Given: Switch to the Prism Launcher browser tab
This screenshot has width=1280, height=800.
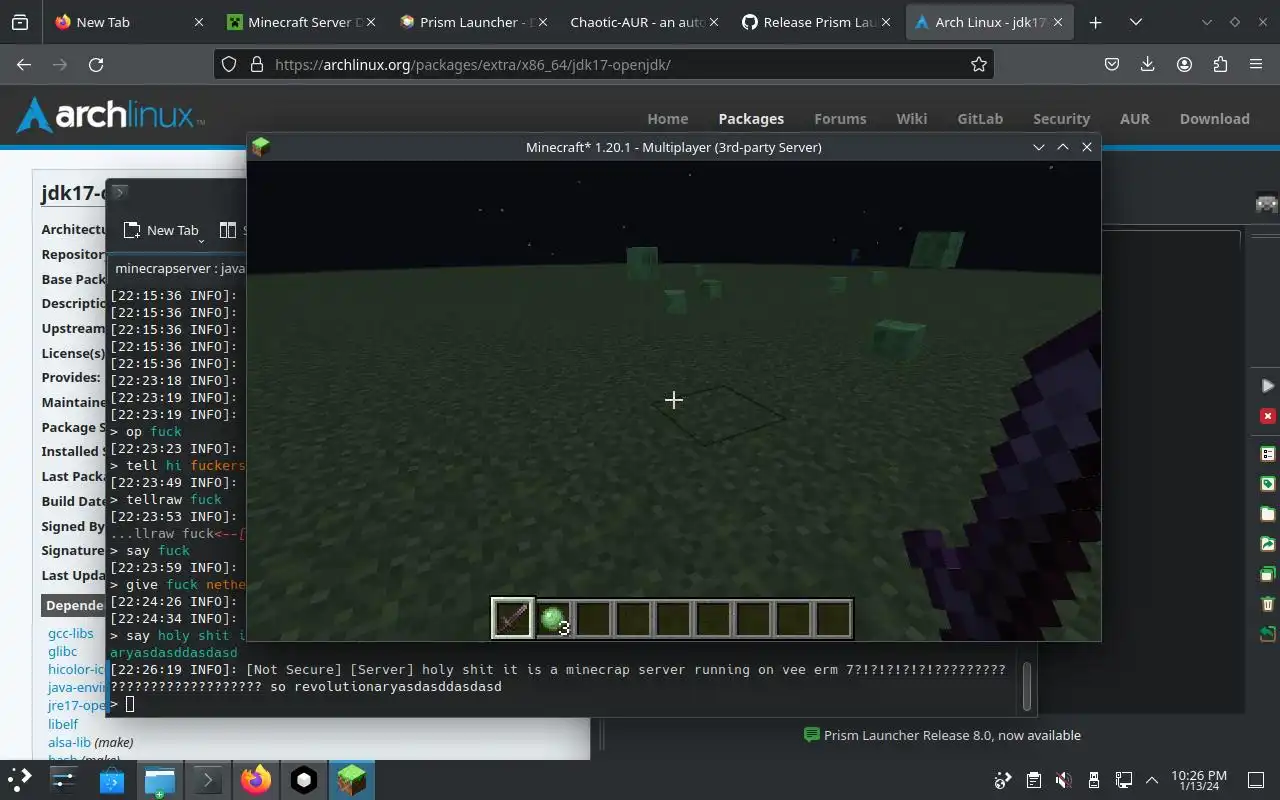Looking at the screenshot, I should coord(472,22).
